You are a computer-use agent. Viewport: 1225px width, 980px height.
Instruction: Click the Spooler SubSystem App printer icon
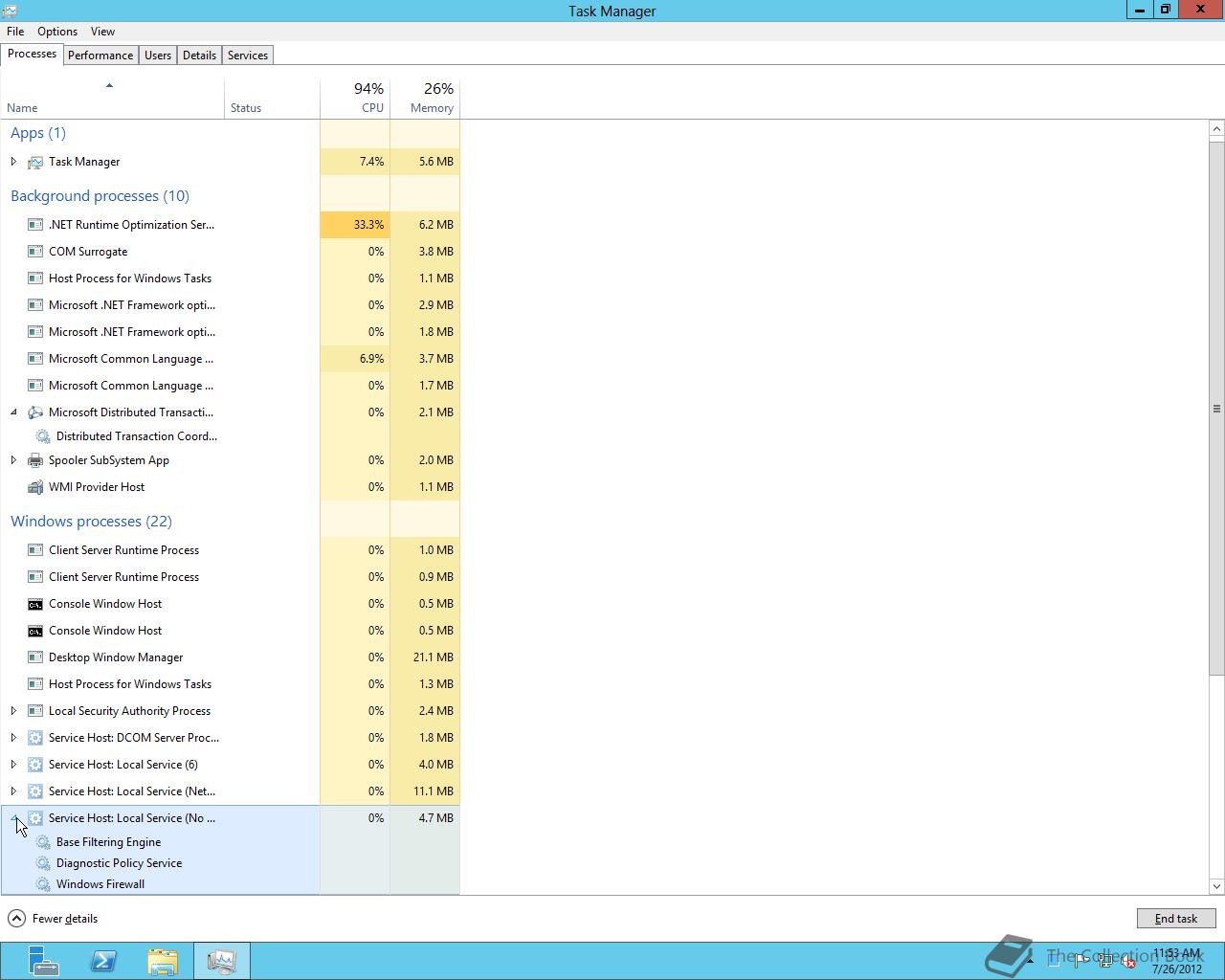(x=35, y=460)
